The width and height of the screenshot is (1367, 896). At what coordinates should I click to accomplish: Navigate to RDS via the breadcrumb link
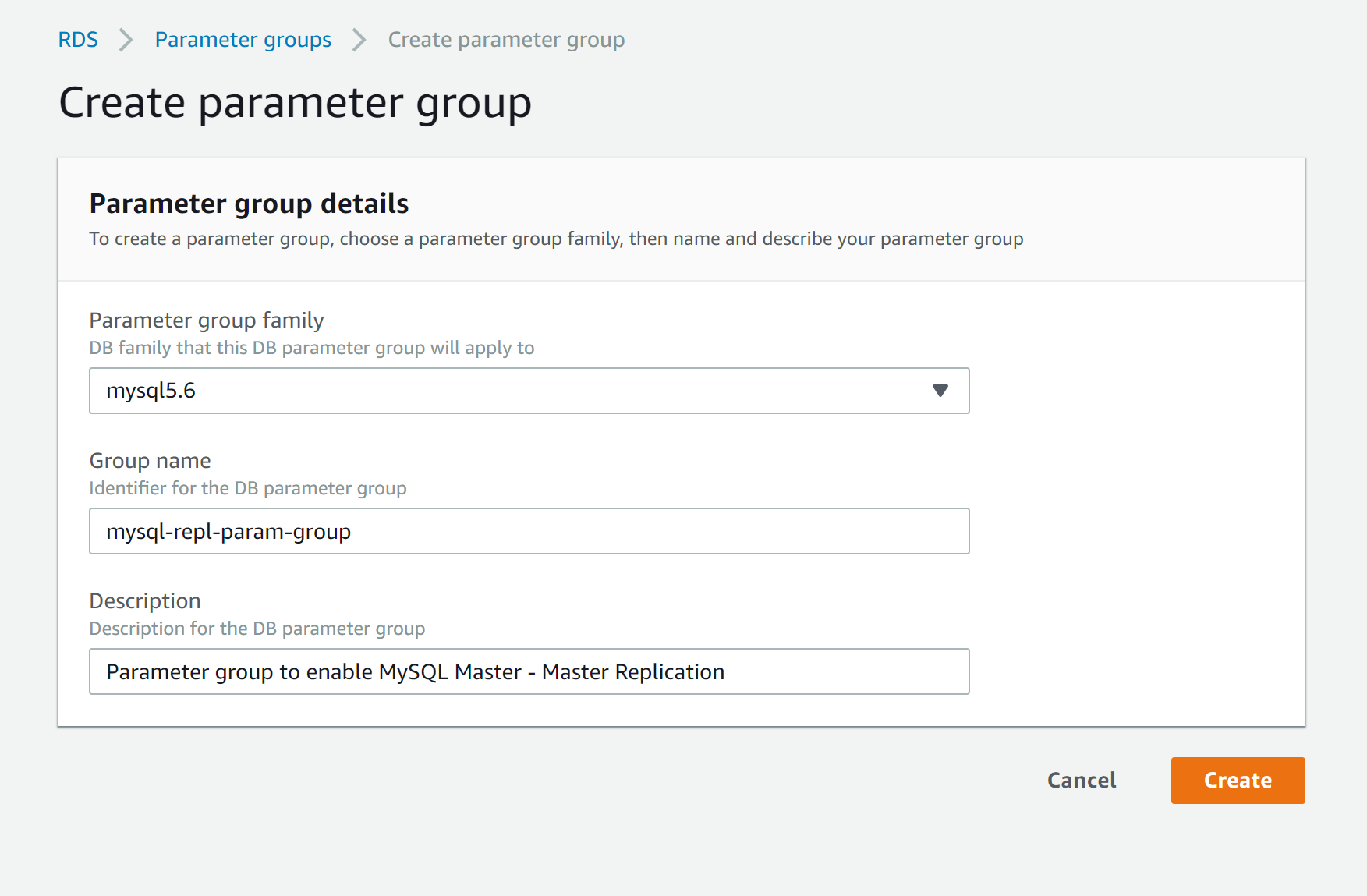pyautogui.click(x=77, y=39)
